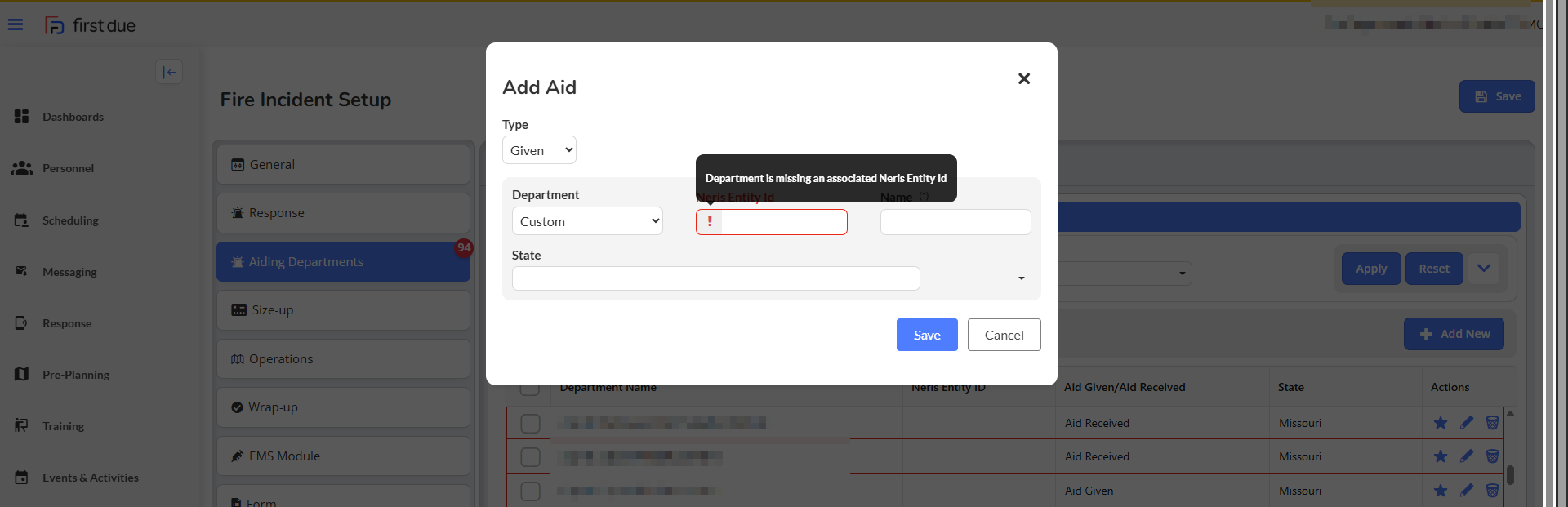Check the first department row checkbox

point(531,423)
